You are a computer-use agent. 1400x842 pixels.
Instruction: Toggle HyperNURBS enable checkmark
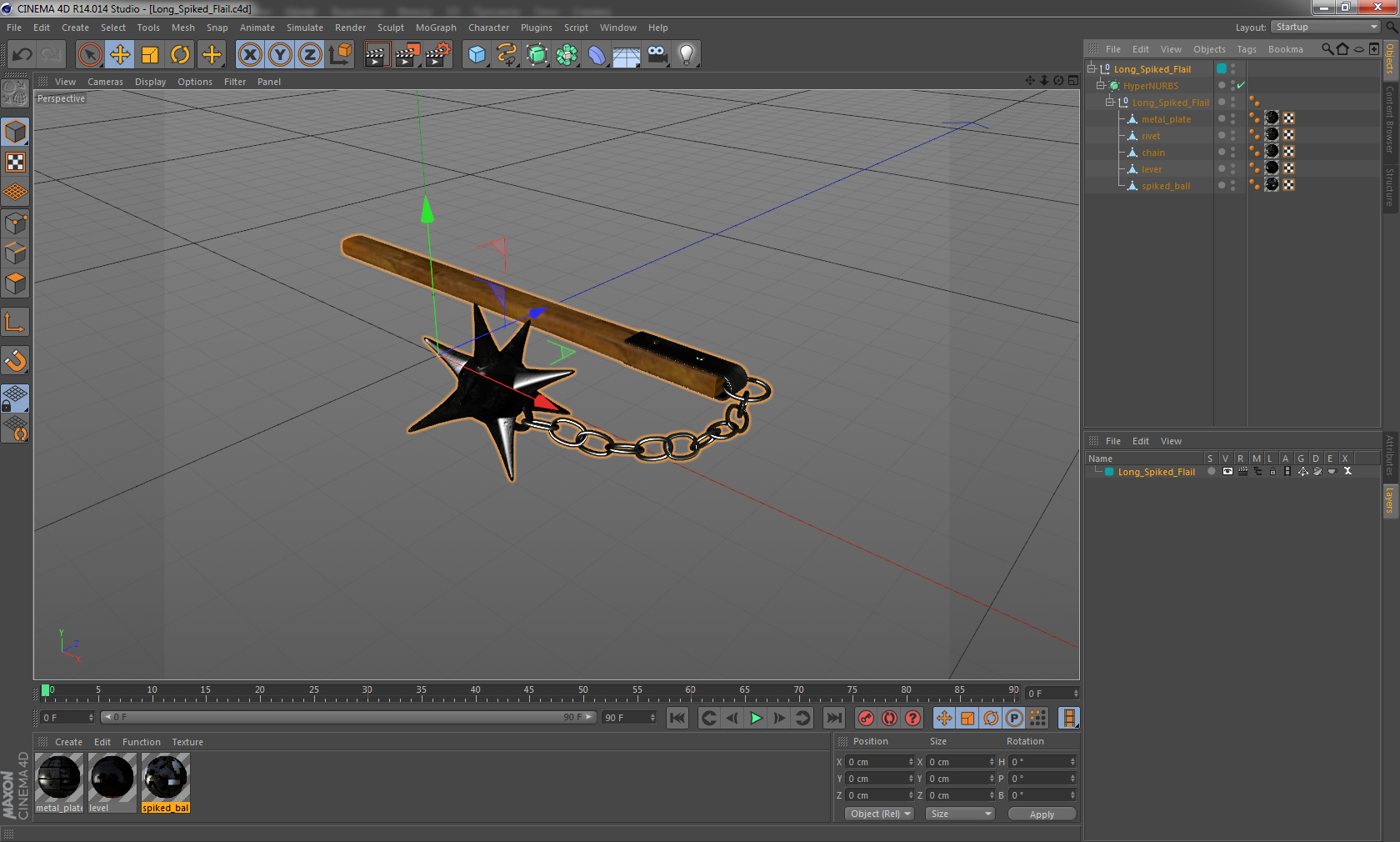point(1241,85)
